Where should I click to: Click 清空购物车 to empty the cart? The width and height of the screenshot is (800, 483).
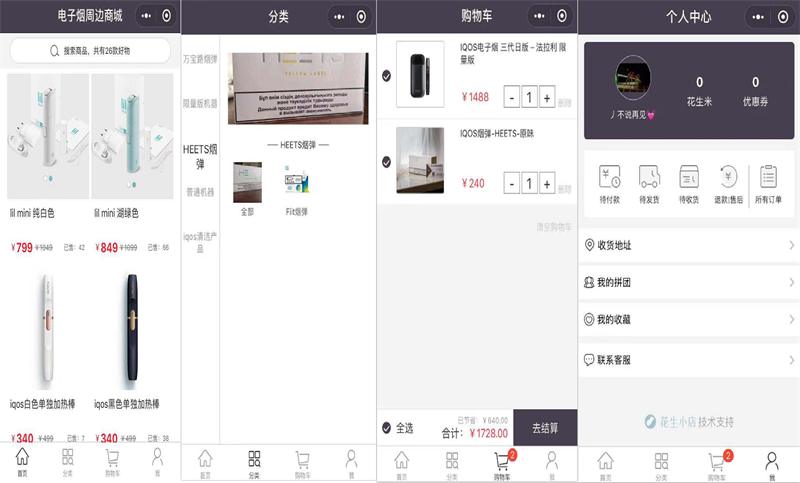(553, 226)
